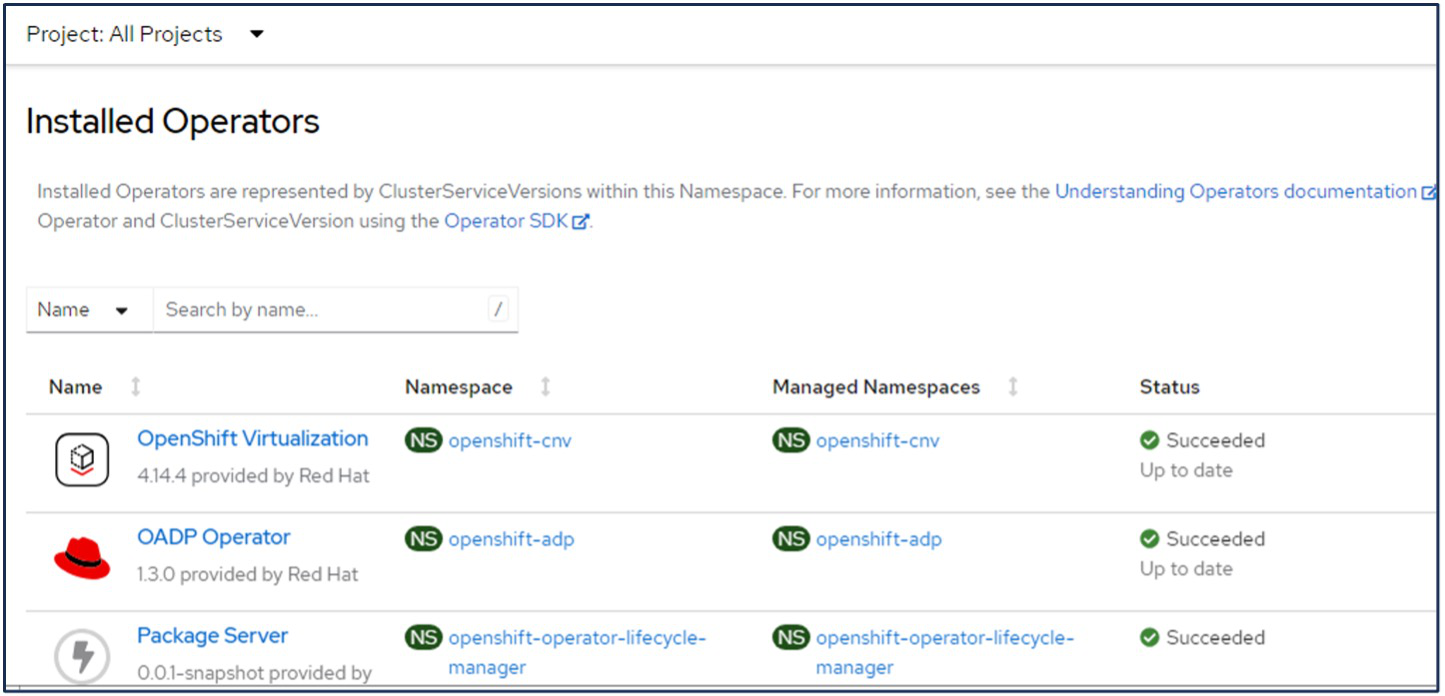Screen dimensions: 1445x696
Task: Click the OADP Operator red hat icon
Action: pyautogui.click(x=82, y=557)
